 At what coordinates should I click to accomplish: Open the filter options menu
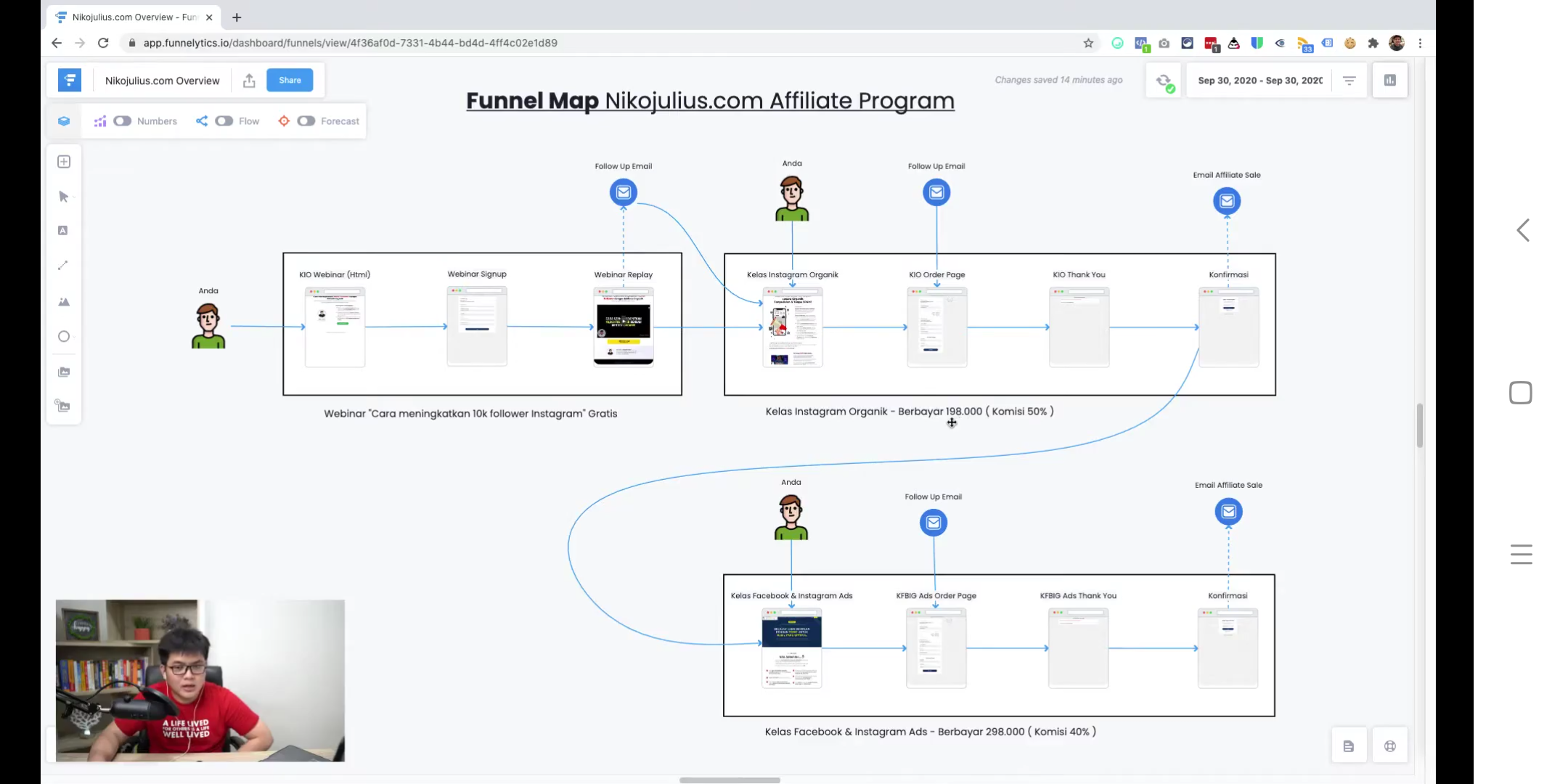[x=1349, y=81]
